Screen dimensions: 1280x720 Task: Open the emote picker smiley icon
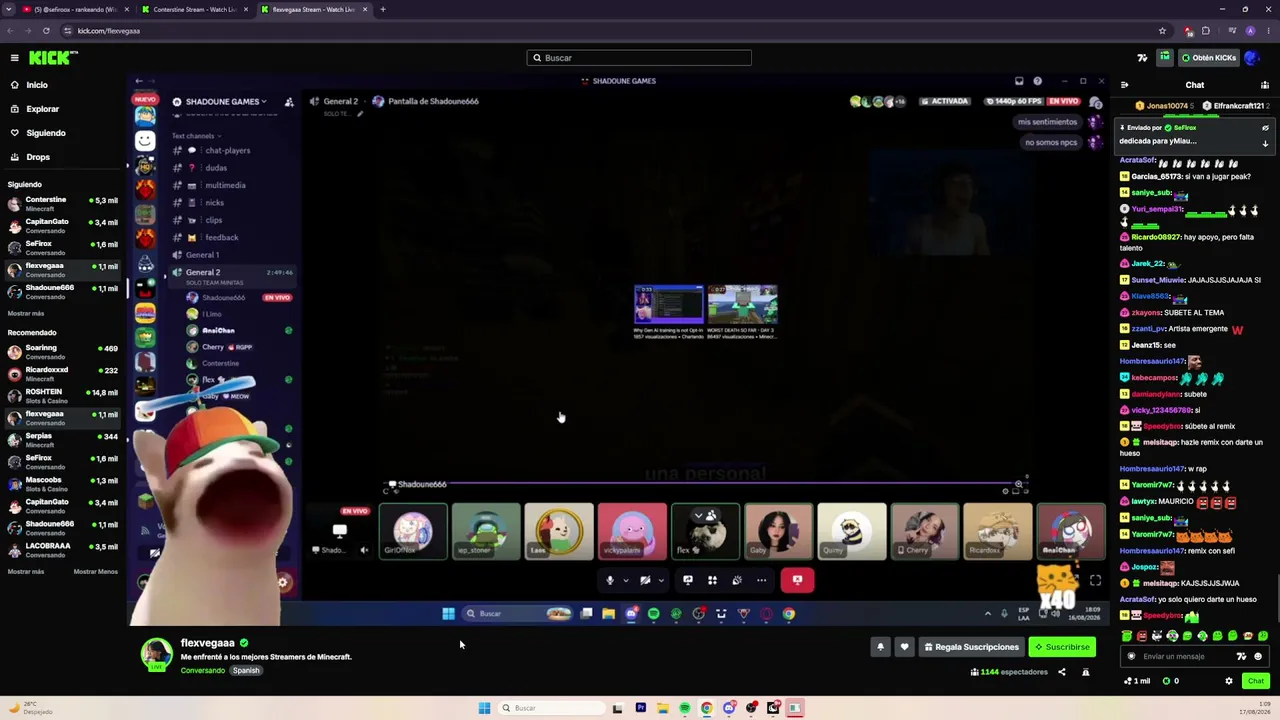(x=1258, y=657)
